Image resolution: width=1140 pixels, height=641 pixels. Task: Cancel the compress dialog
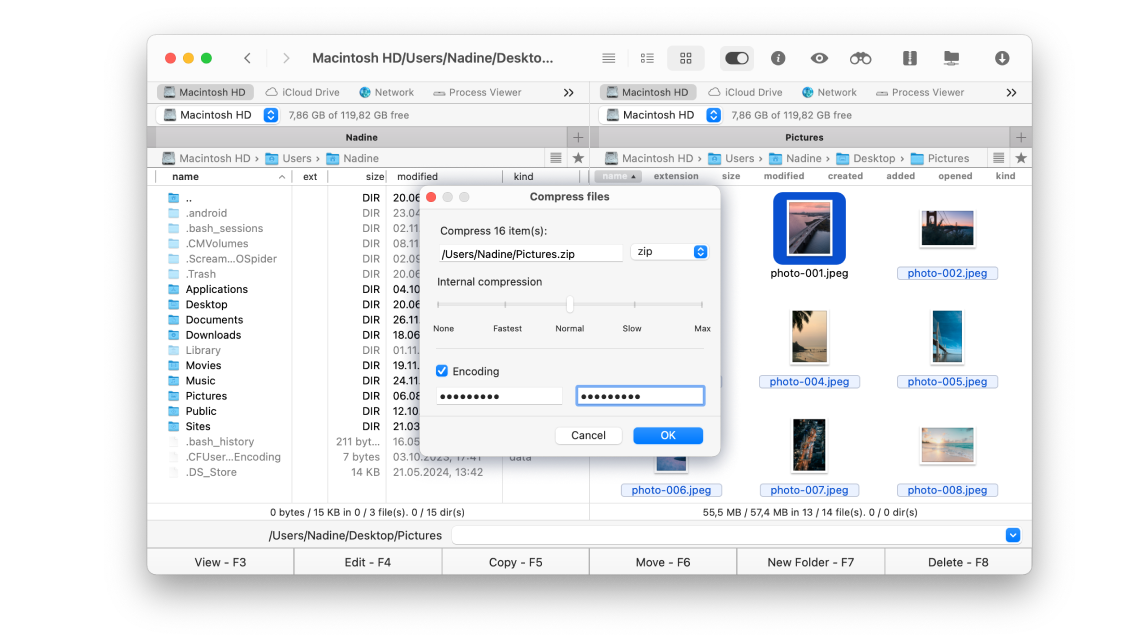588,435
